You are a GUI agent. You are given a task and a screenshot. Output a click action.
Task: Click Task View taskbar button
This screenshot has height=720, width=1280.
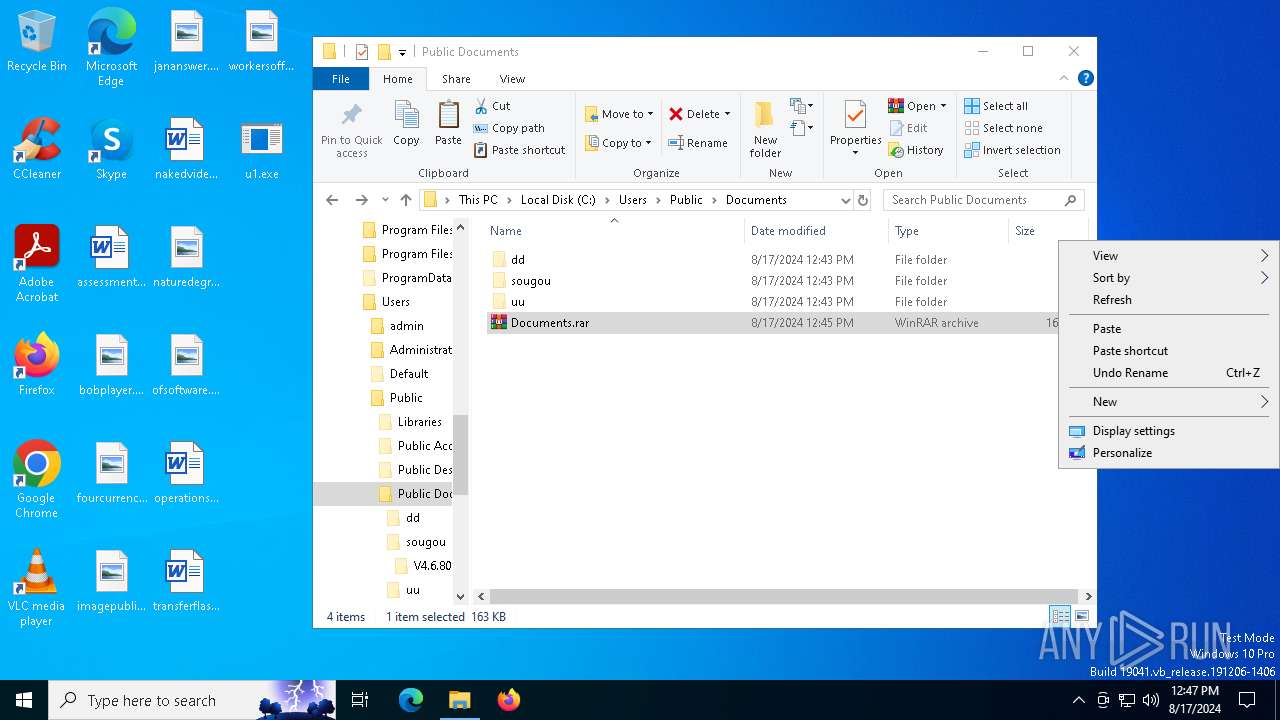click(360, 700)
